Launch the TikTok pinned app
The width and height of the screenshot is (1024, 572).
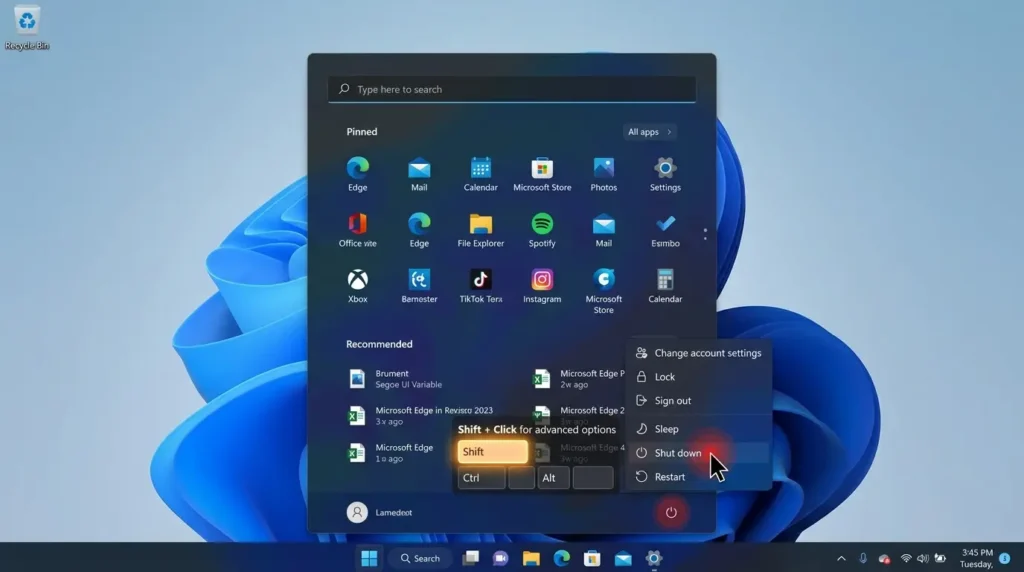coord(481,286)
